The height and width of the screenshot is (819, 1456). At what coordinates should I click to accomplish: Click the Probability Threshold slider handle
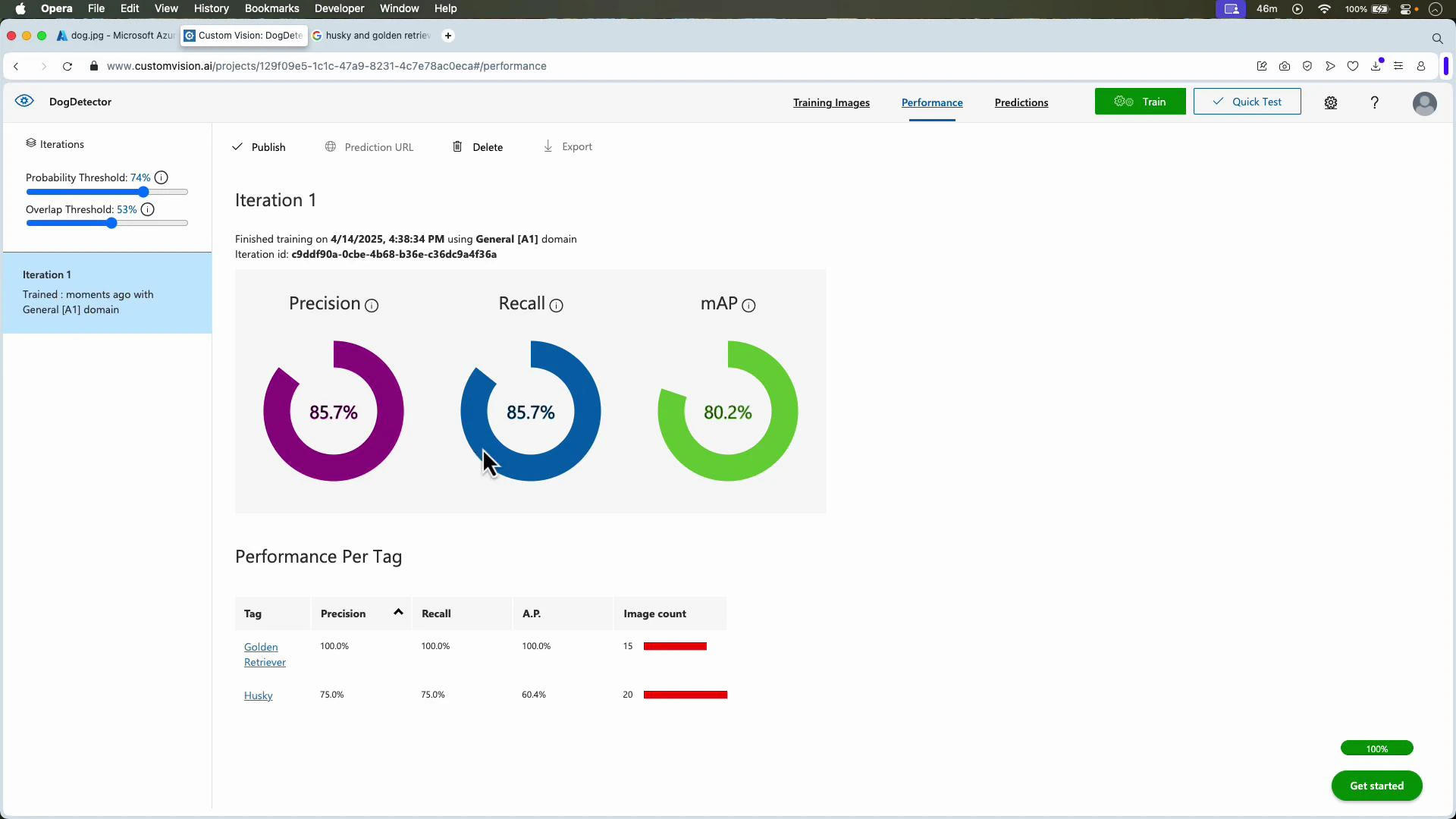143,192
